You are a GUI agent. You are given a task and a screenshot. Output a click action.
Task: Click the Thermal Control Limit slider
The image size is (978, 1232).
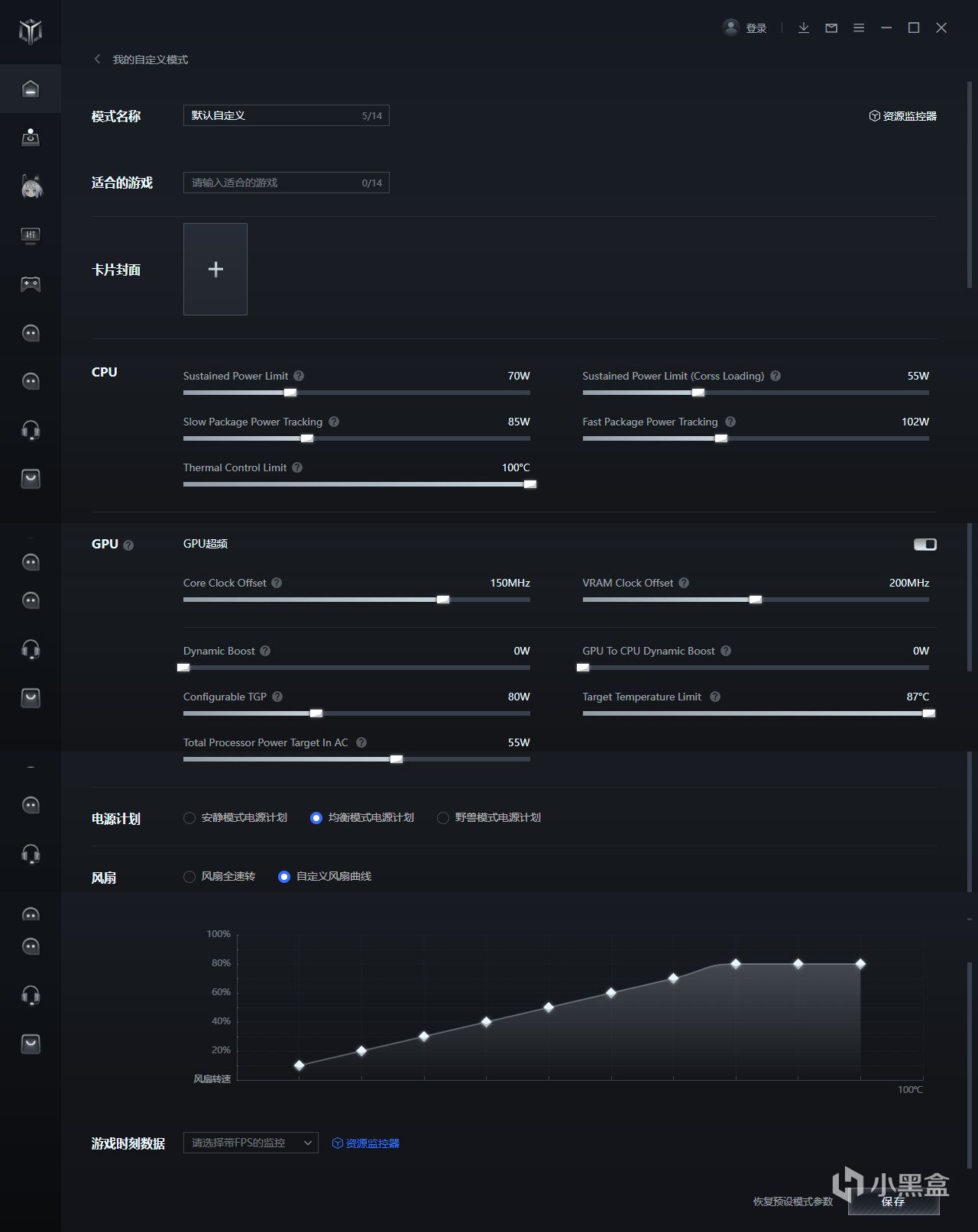coord(357,484)
